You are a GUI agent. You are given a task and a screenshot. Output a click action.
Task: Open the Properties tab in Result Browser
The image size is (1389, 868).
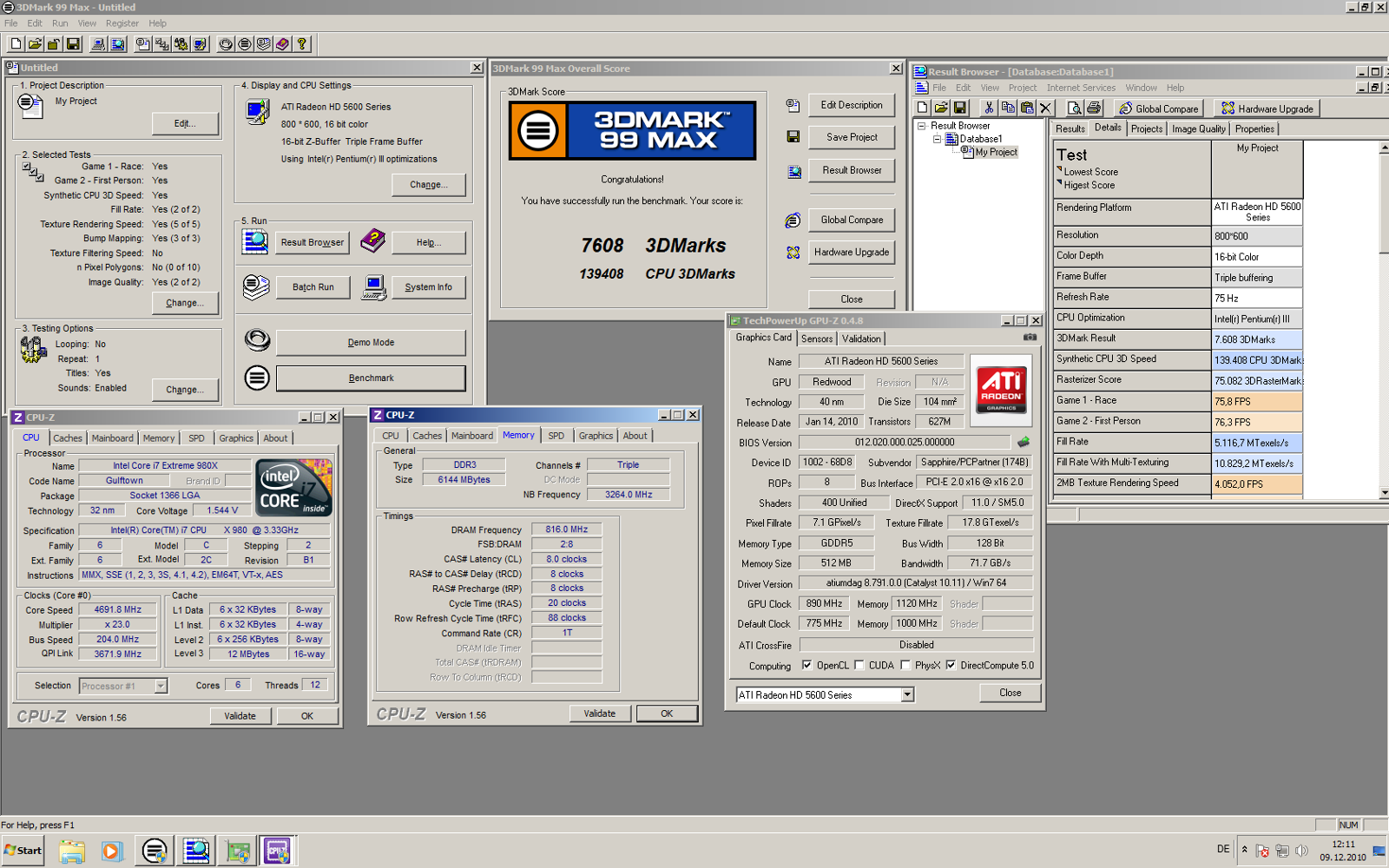point(1254,128)
